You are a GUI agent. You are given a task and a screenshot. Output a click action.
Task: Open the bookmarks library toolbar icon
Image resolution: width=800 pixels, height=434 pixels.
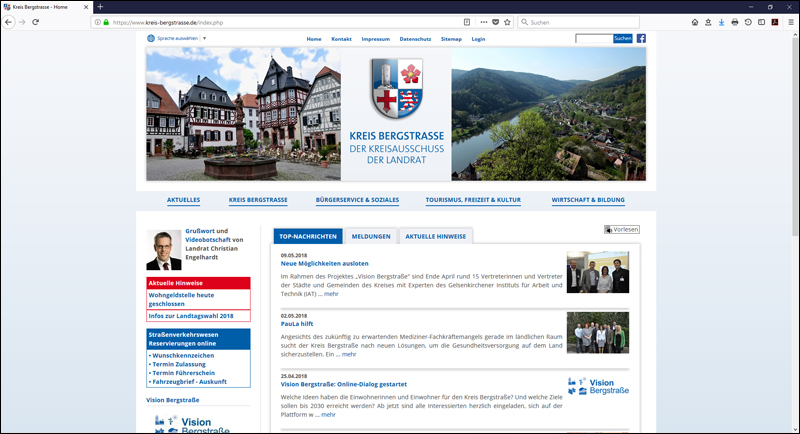[x=708, y=22]
